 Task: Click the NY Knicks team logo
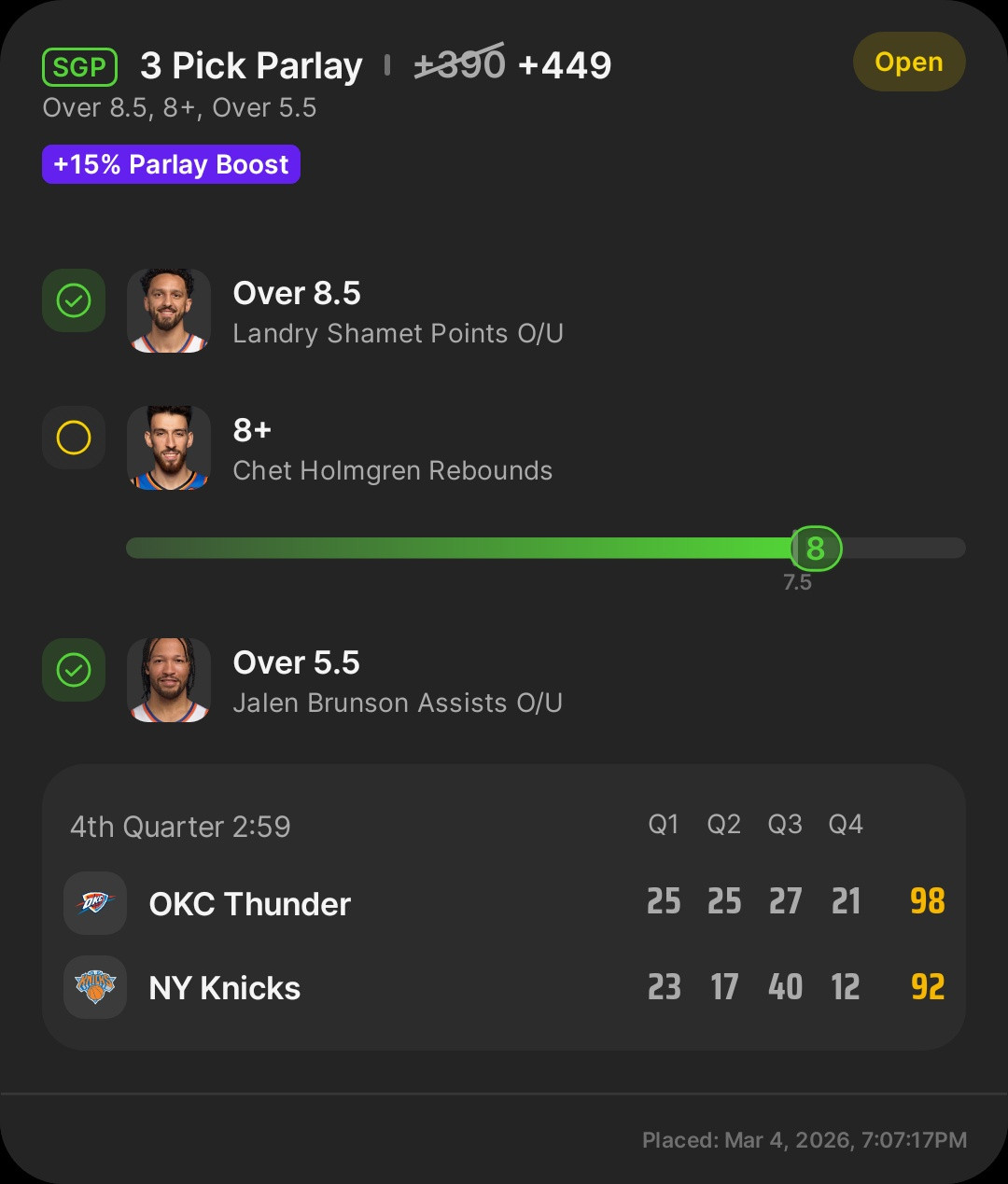click(x=95, y=987)
